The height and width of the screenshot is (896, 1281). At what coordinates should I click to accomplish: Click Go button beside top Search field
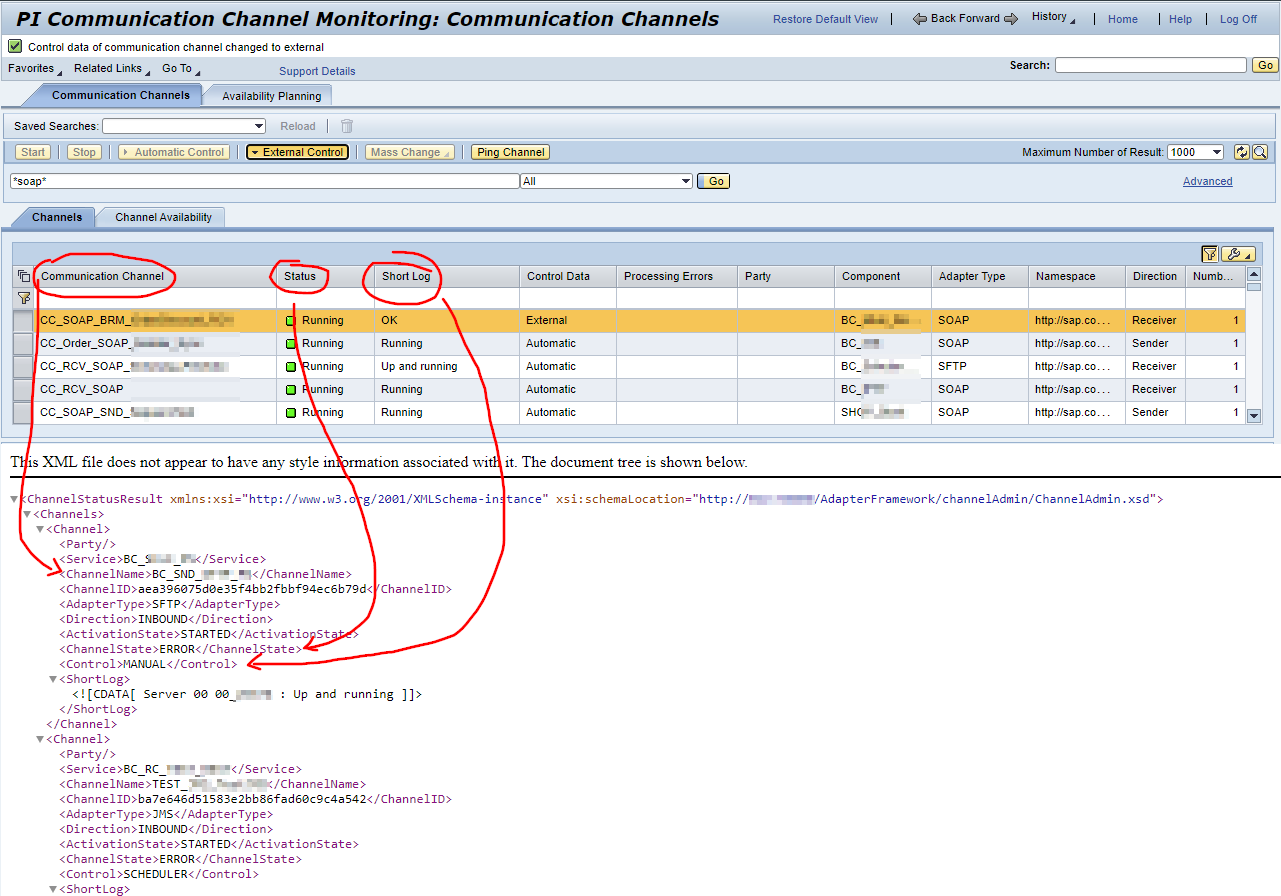[1265, 65]
